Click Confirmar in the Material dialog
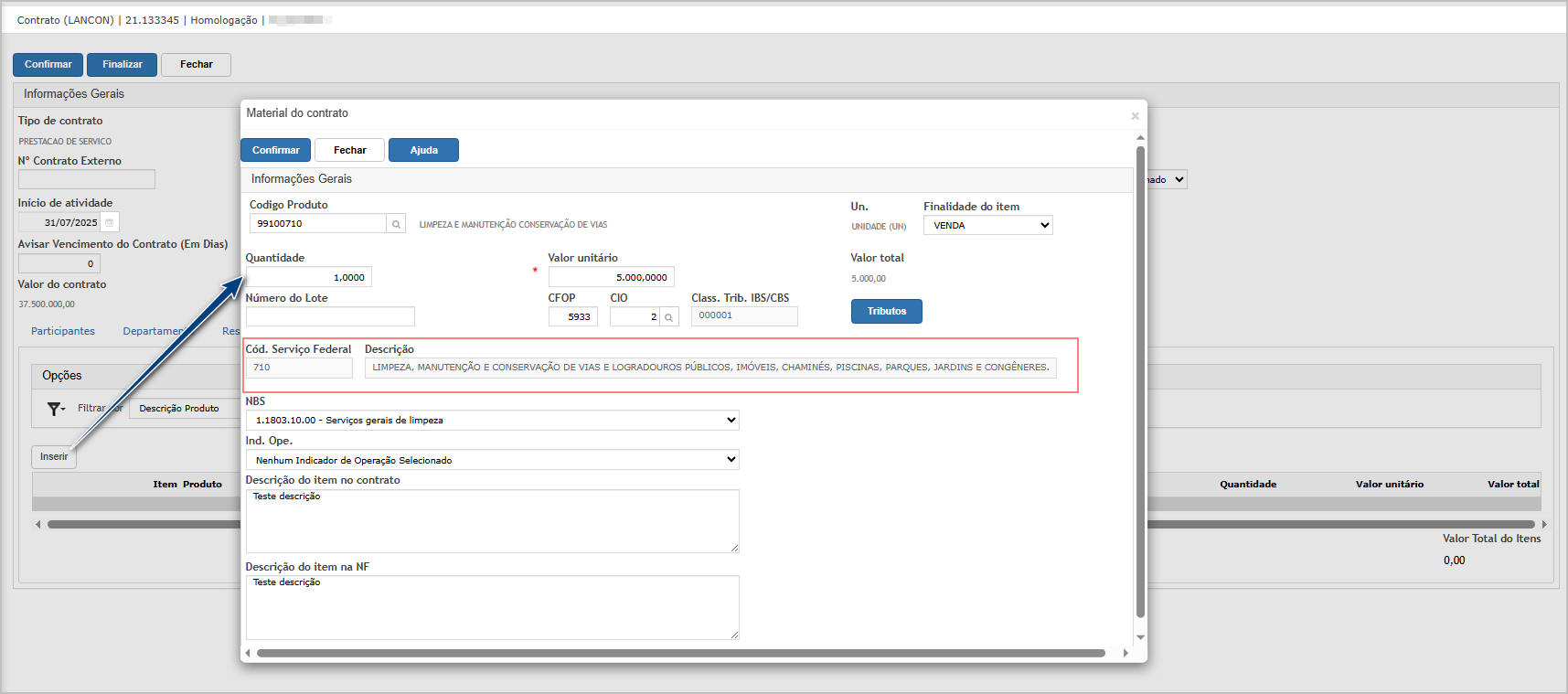The width and height of the screenshot is (1568, 694). coord(275,150)
